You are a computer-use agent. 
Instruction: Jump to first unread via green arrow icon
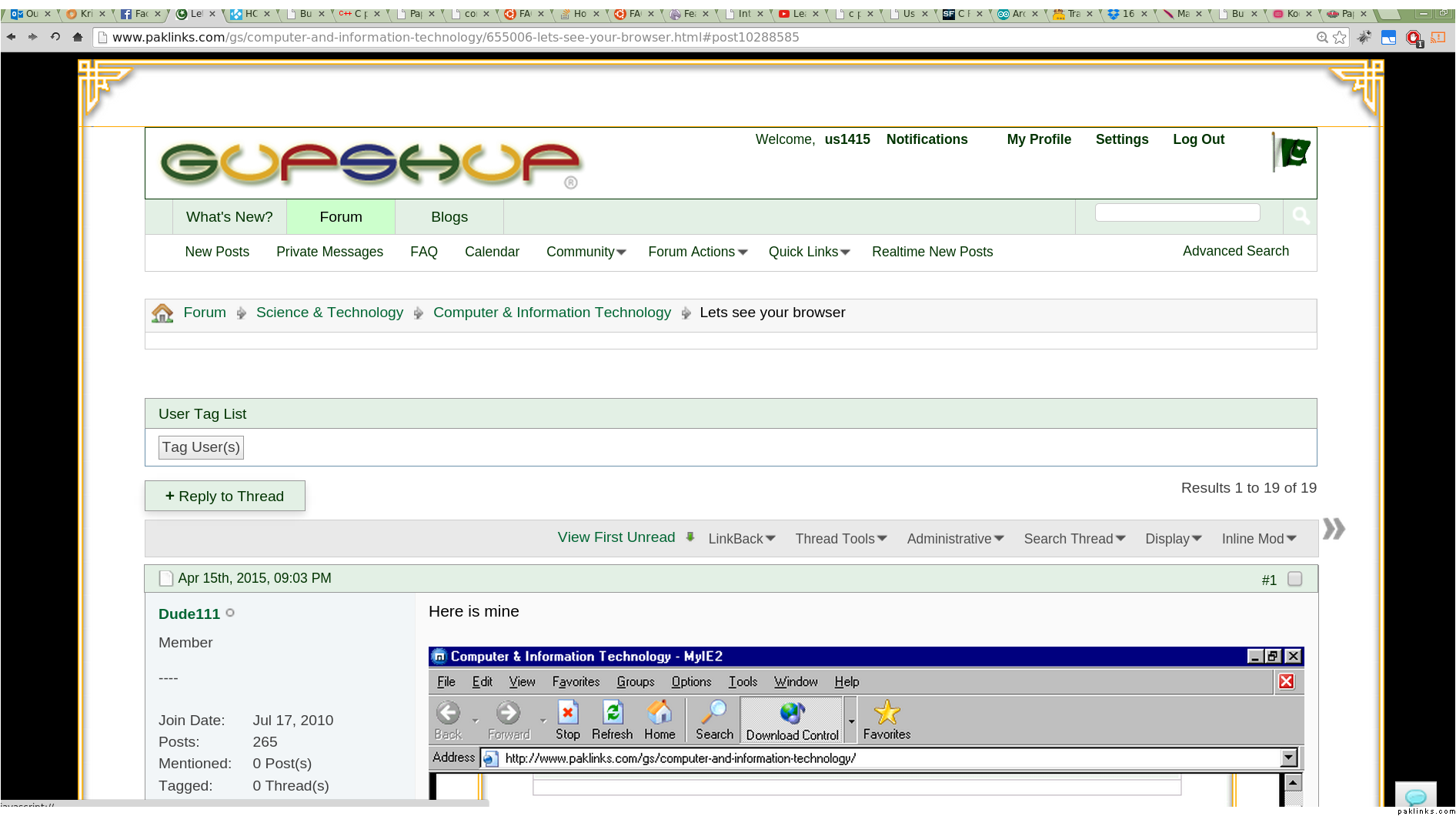coord(690,537)
